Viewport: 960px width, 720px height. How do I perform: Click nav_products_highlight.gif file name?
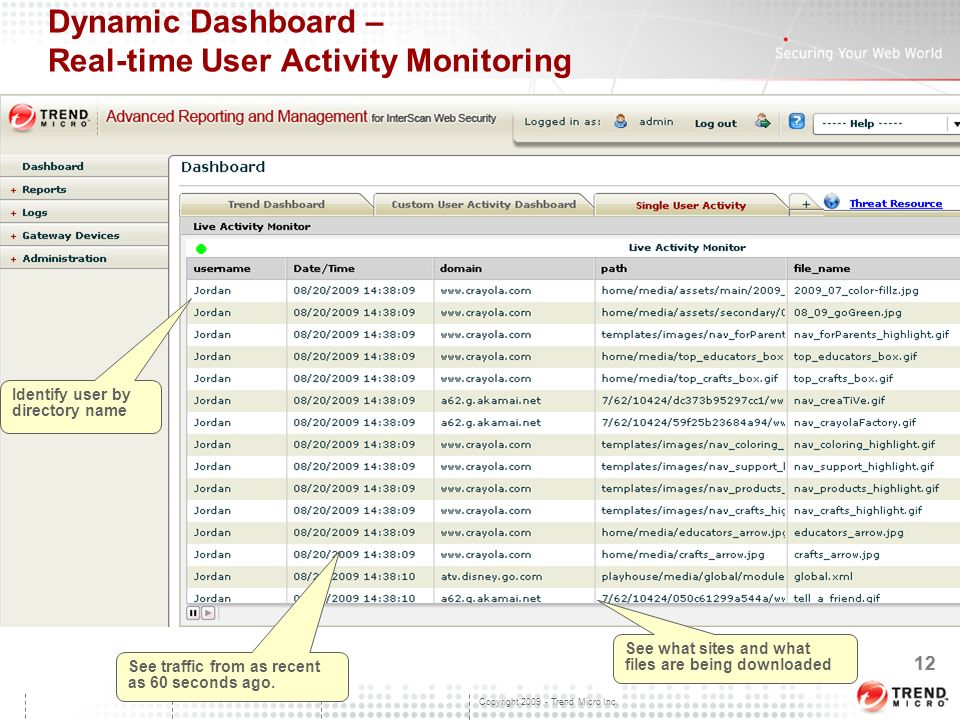point(866,489)
